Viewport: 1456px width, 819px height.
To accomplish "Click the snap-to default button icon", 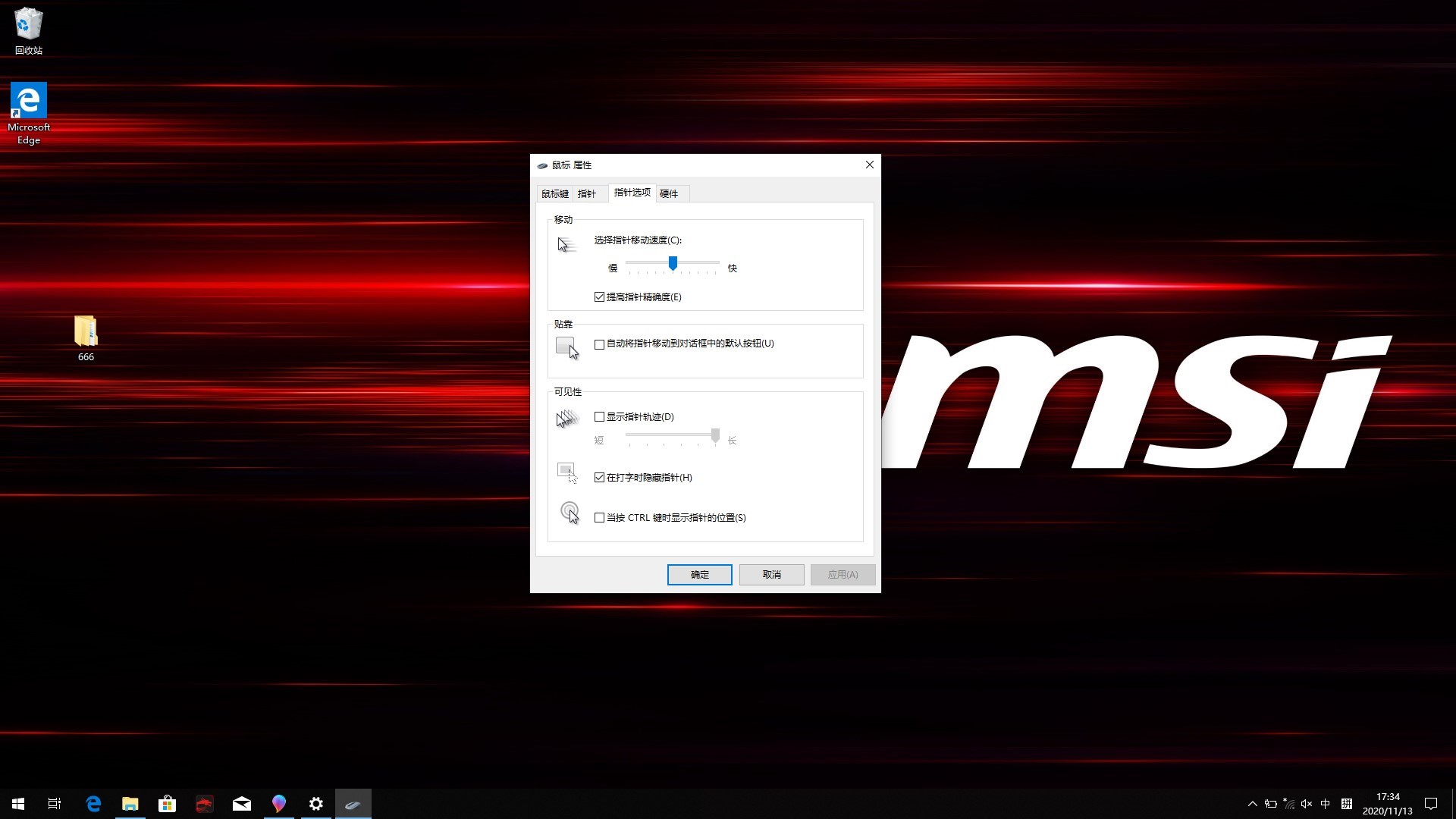I will pos(567,347).
